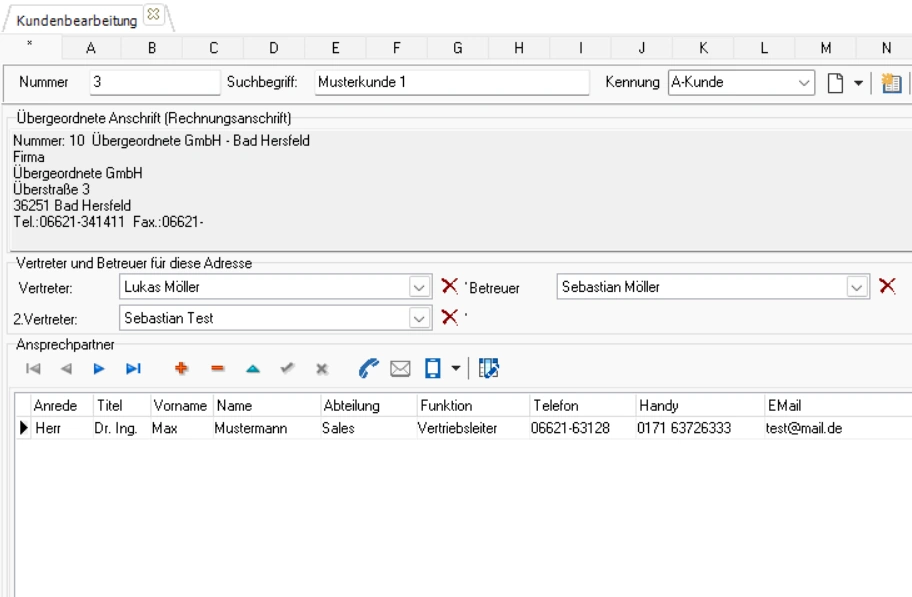This screenshot has width=912, height=597.
Task: Filter customers by letter G
Action: tap(458, 48)
